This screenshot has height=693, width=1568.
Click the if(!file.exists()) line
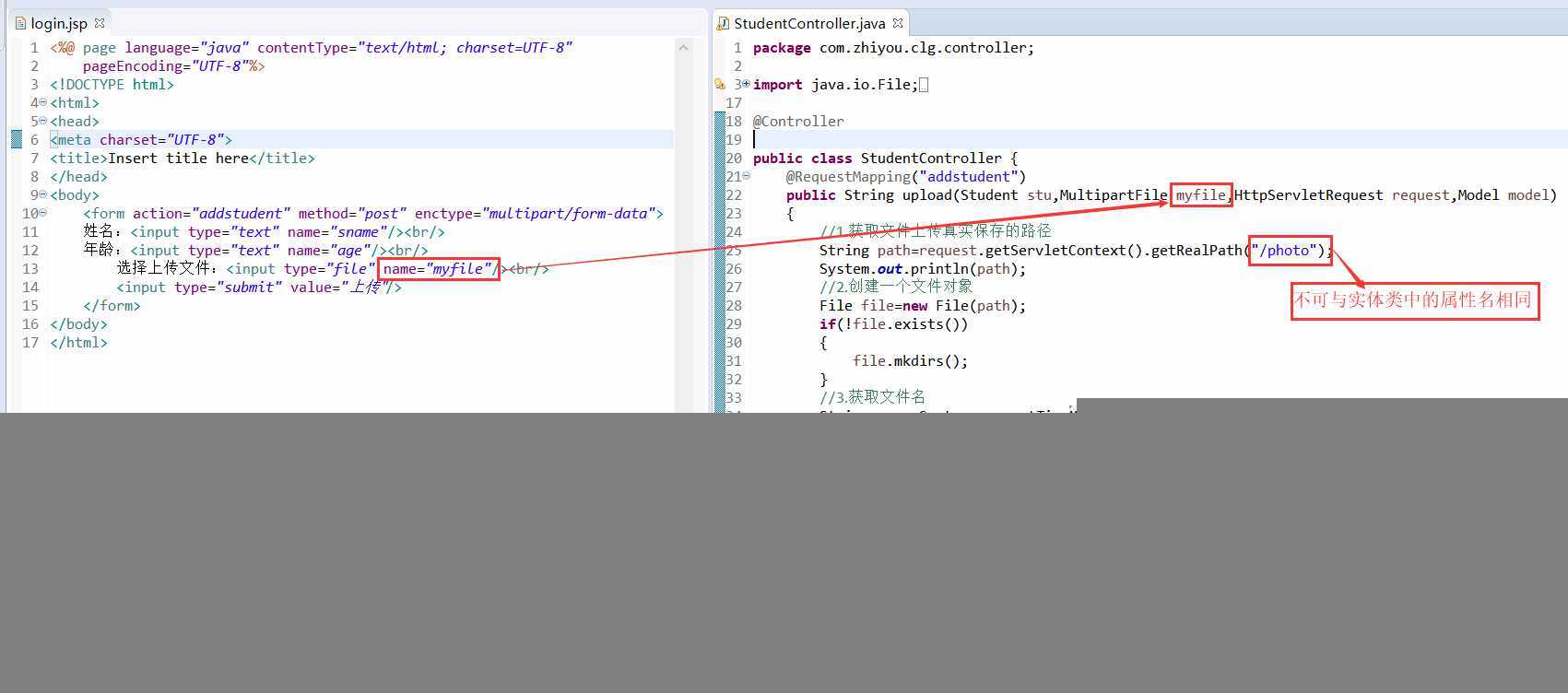893,324
